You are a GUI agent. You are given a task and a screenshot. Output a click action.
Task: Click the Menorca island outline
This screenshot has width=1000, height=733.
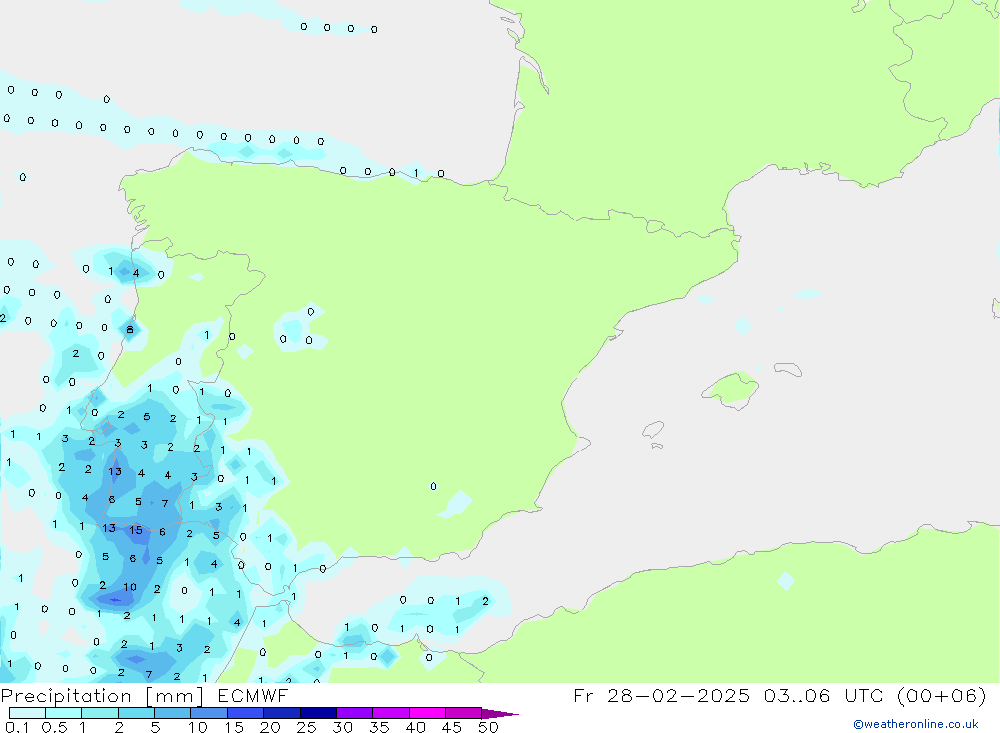point(788,369)
